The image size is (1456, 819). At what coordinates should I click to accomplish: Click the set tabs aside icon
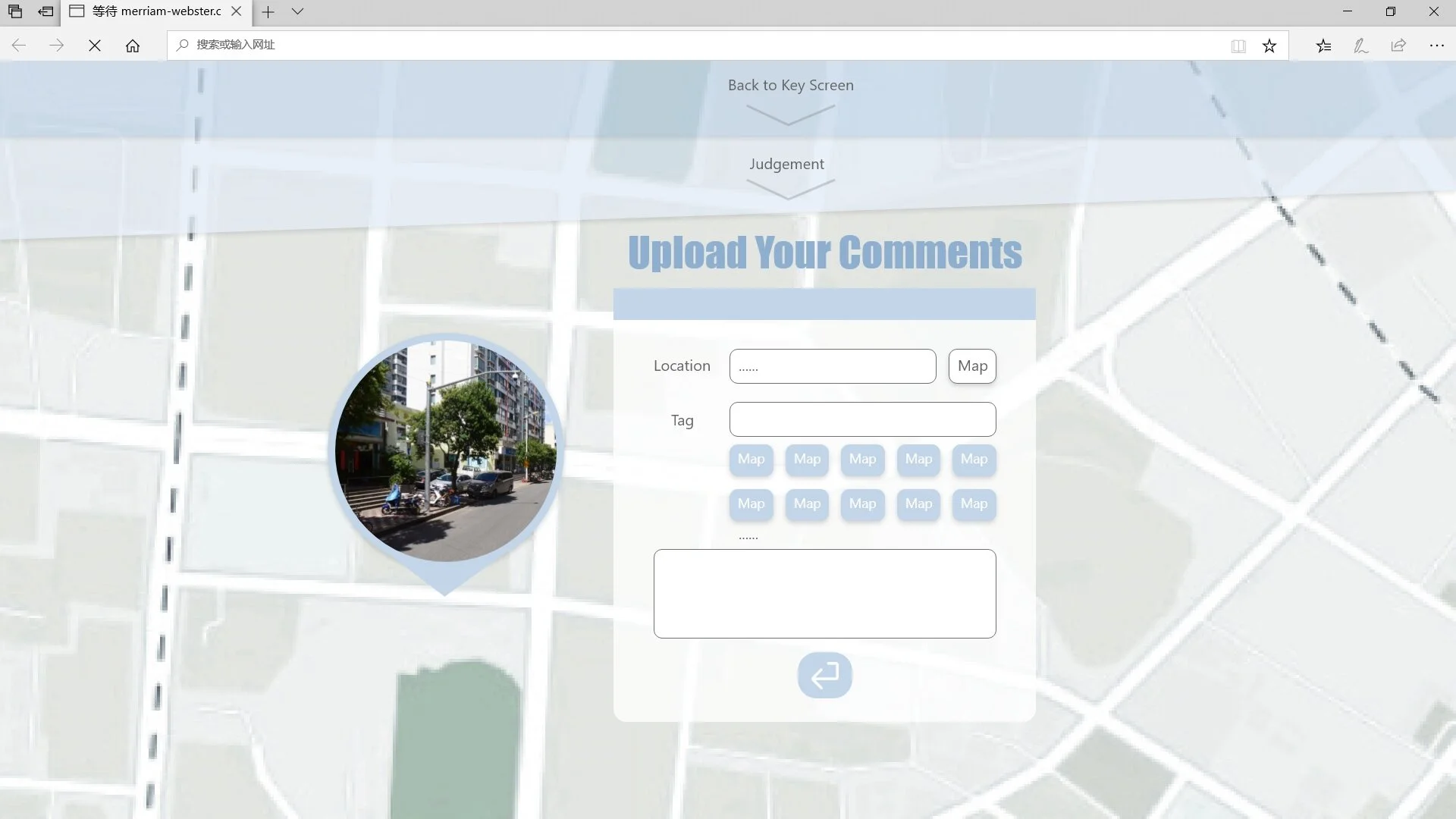click(45, 11)
